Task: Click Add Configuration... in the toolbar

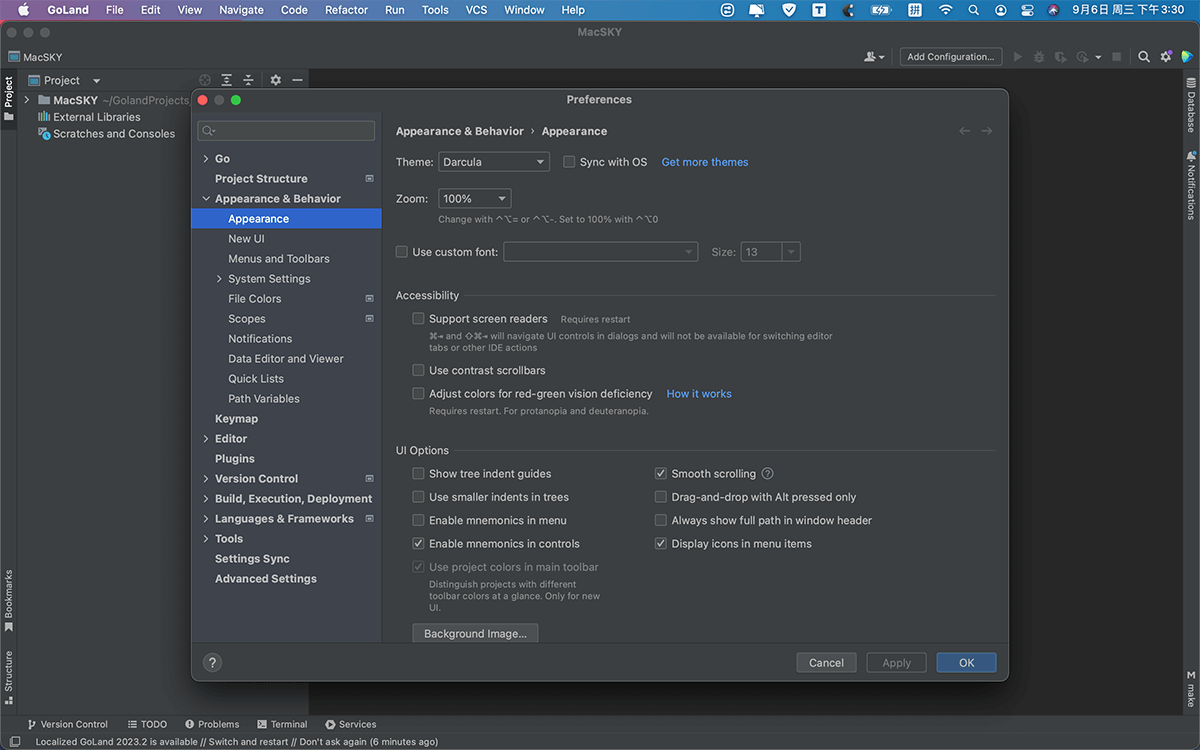Action: [951, 57]
